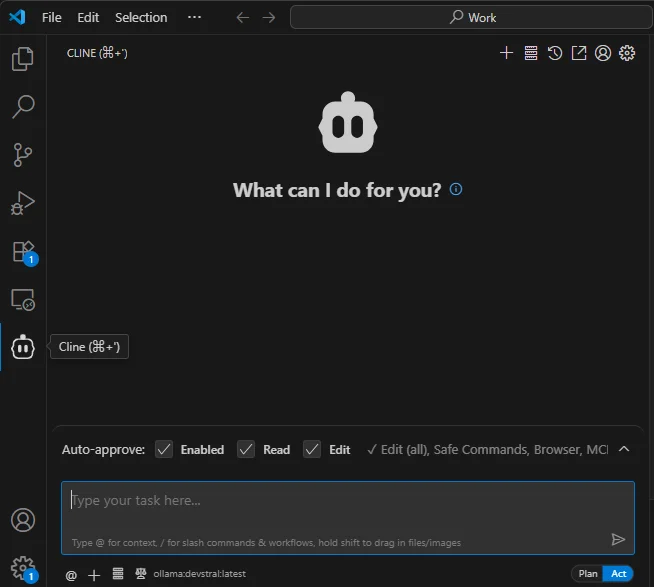Click the send arrow in task box

[x=618, y=539]
